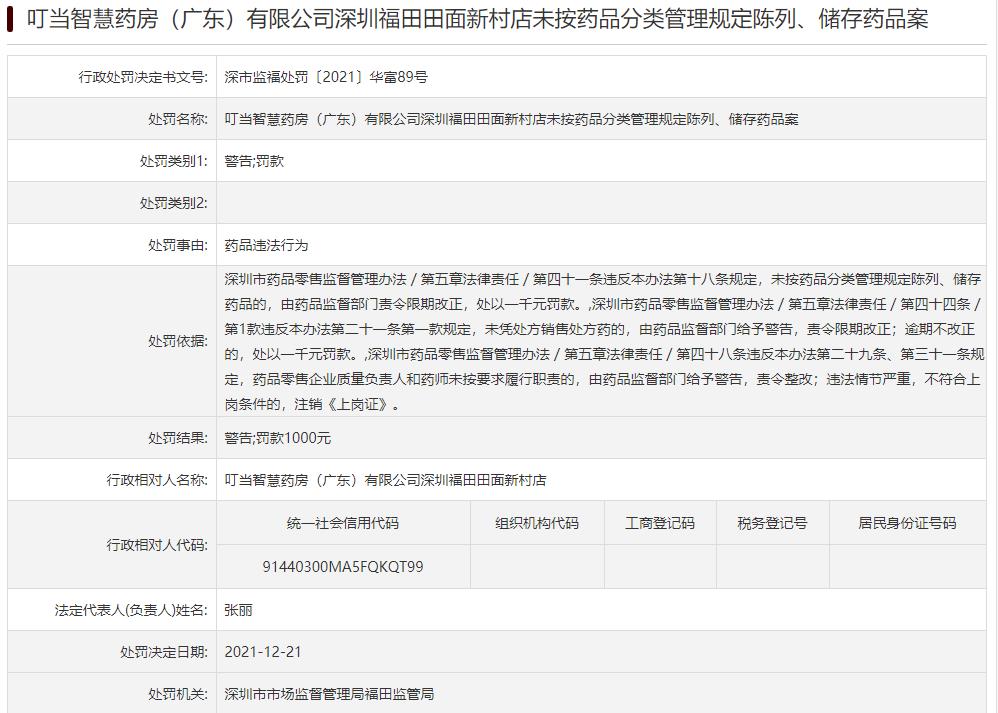Click the 处罚决定日期 label

pos(164,652)
